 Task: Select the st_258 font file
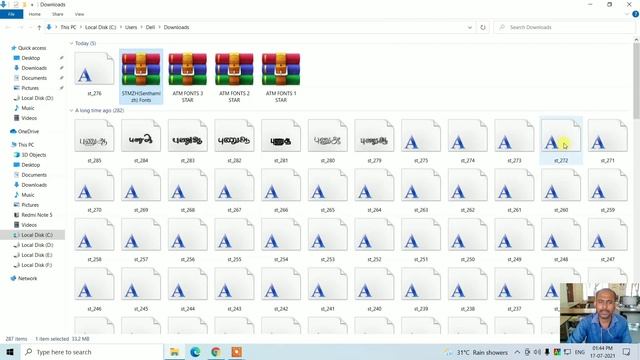[94, 240]
